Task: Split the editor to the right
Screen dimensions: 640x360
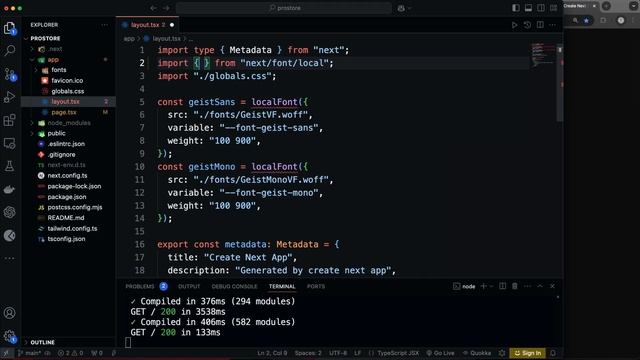Action: point(540,25)
